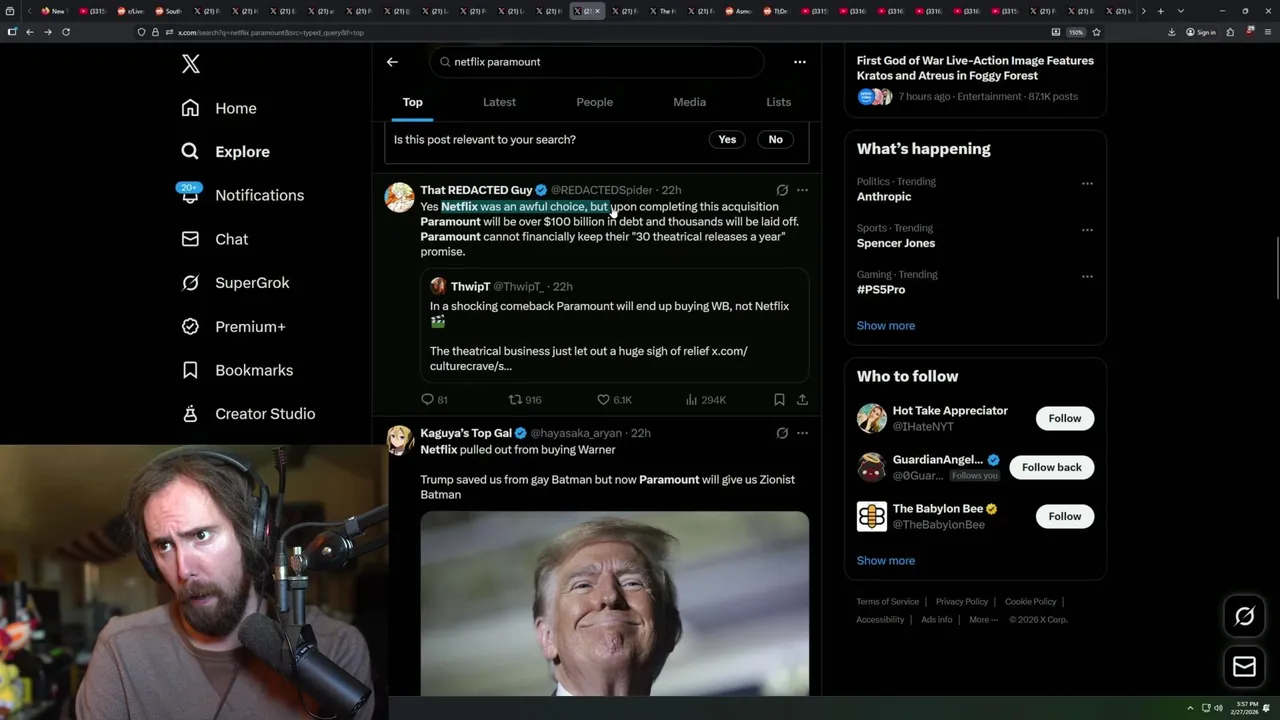Viewport: 1280px width, 720px height.
Task: Click the search field containing netflix paramount
Action: tap(597, 62)
